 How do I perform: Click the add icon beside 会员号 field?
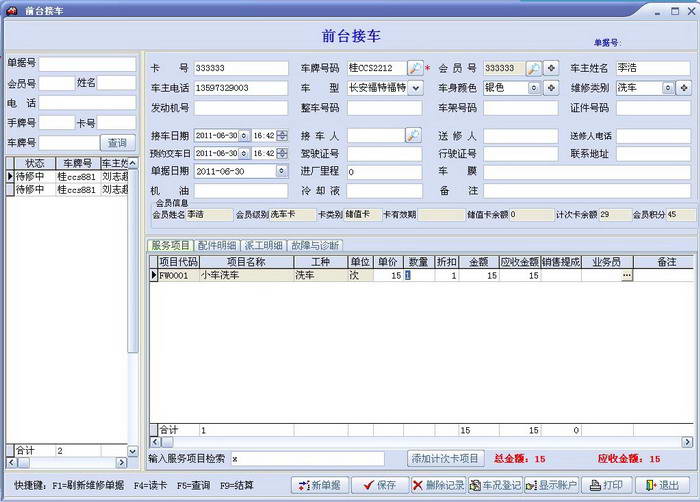pyautogui.click(x=550, y=69)
